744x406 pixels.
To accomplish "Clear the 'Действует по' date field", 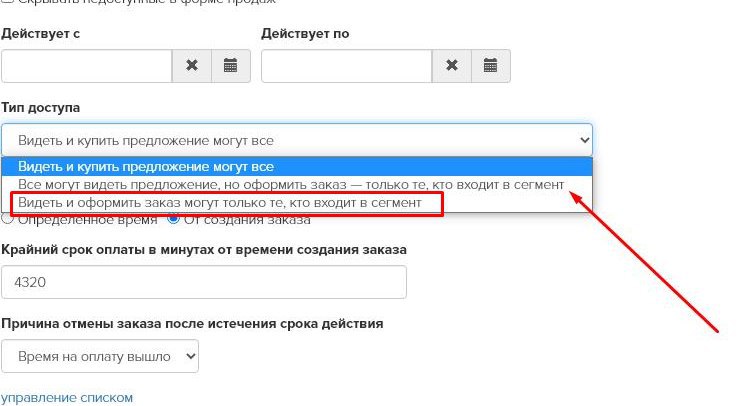I will (x=452, y=65).
